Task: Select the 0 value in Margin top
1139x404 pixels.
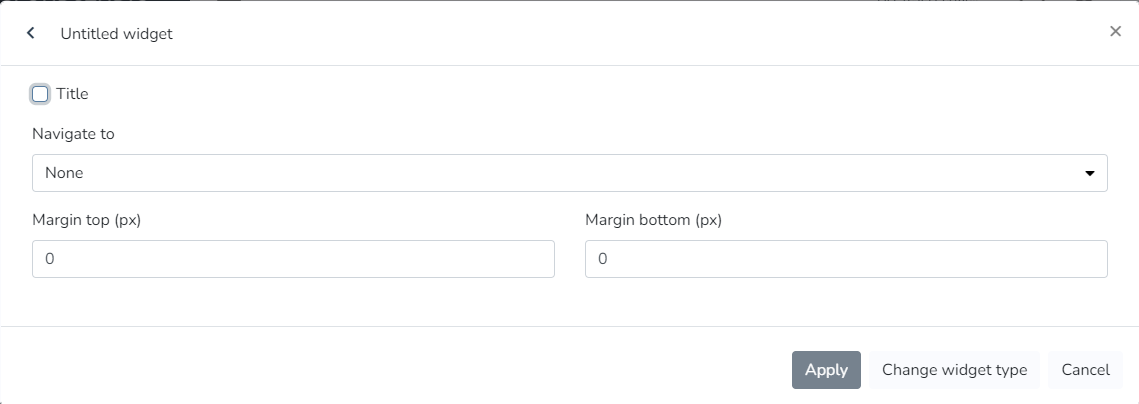Action: (x=50, y=259)
